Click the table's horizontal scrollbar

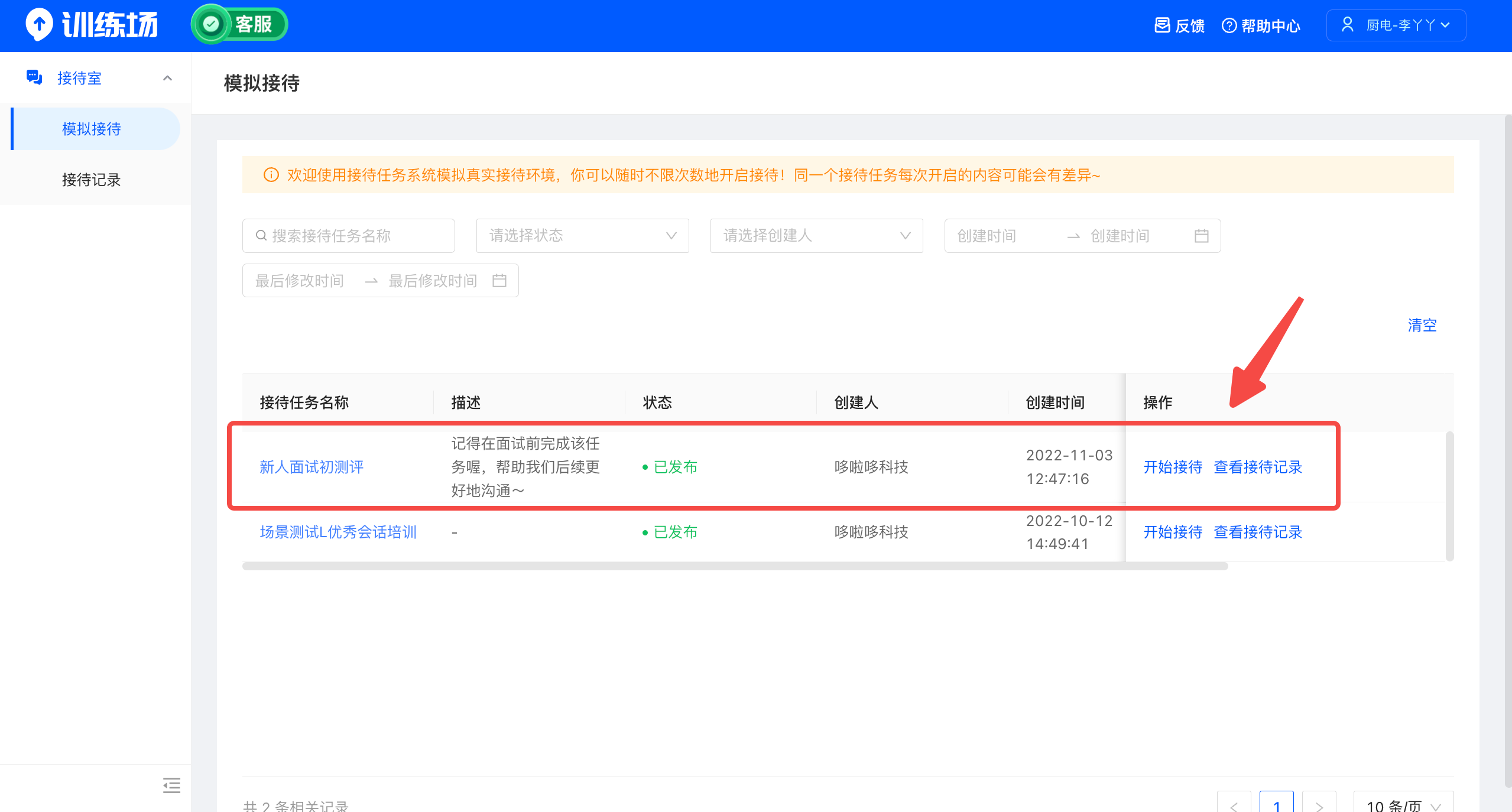(x=735, y=566)
